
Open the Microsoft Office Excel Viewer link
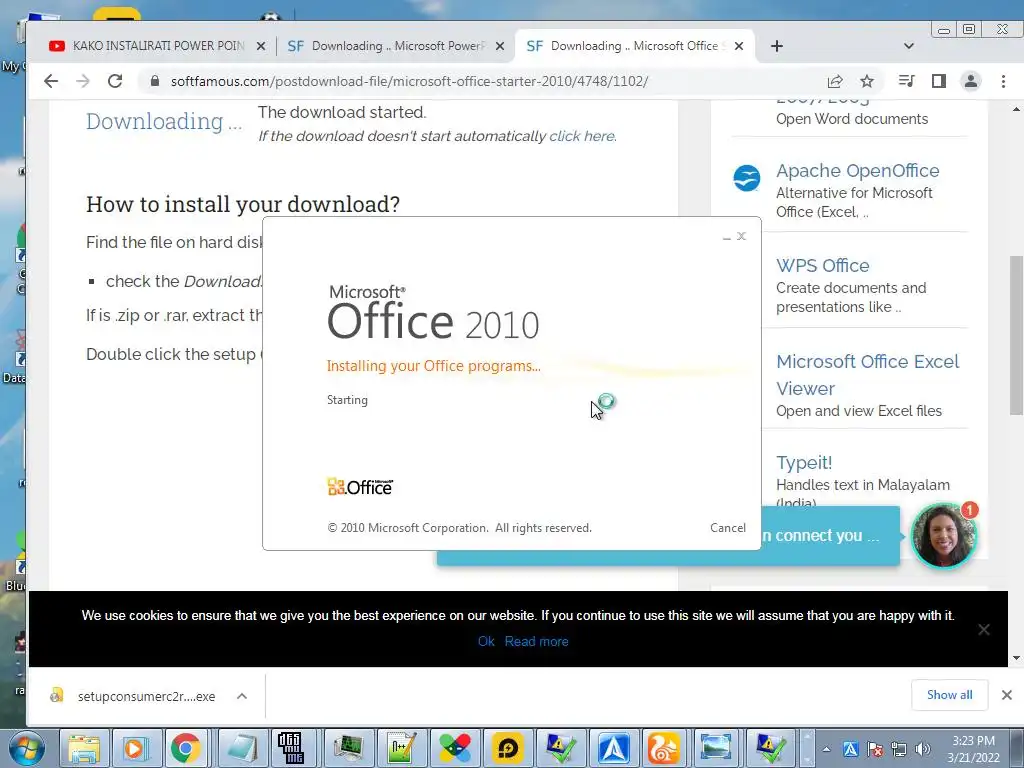[x=867, y=375]
